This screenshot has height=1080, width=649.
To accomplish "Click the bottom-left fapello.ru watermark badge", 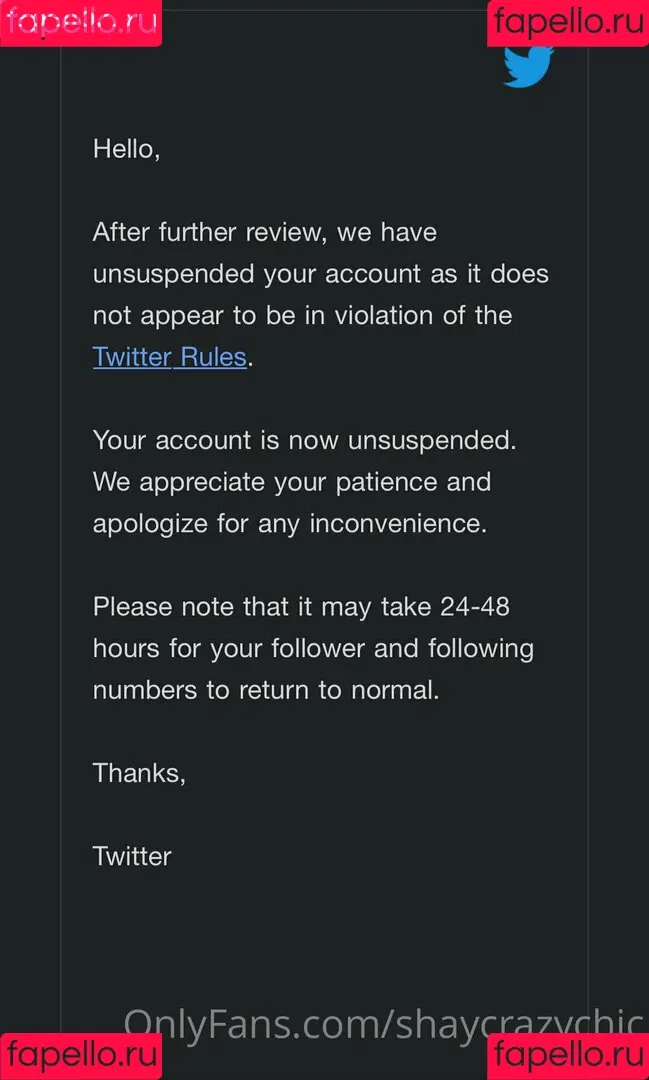I will coord(81,1056).
